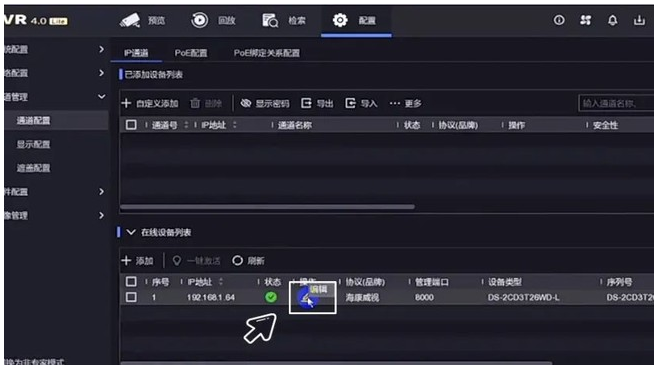Click the edit pencil icon for 192.168.1.64
This screenshot has height=365, width=655.
[307, 298]
